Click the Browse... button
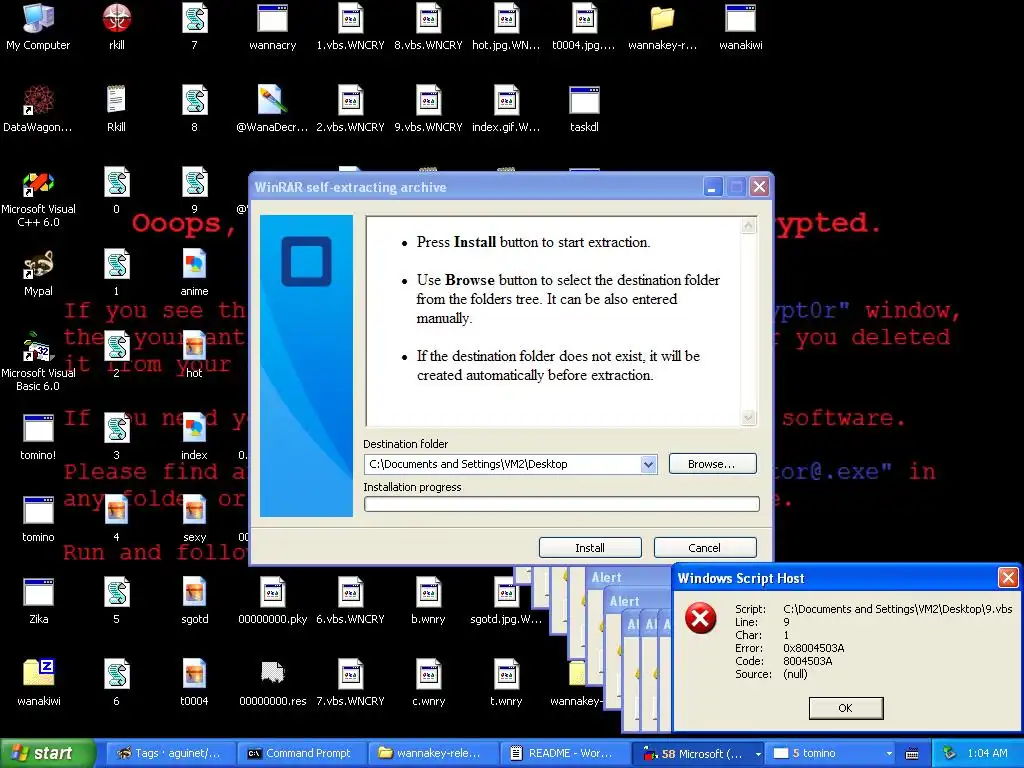The width and height of the screenshot is (1024, 768). tap(712, 464)
